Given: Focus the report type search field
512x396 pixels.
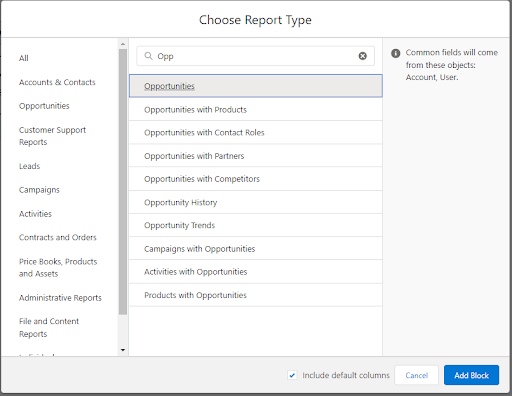Looking at the screenshot, I should pos(255,56).
